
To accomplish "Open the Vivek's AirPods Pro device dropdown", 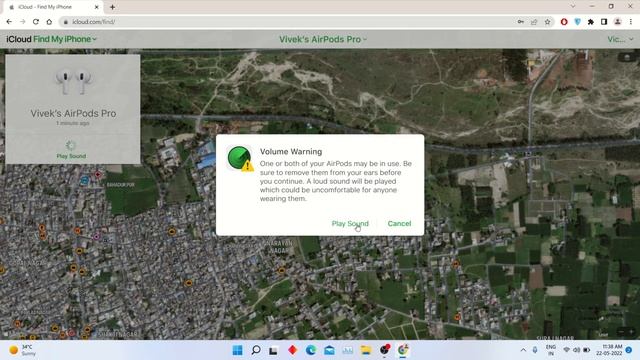I will coord(322,39).
